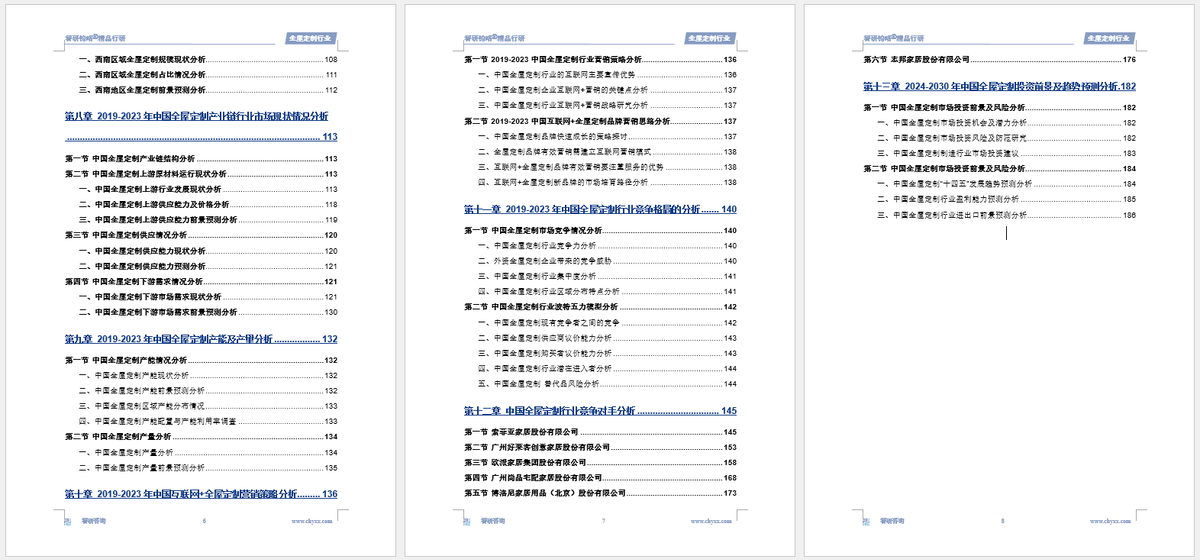Select 二、中国全屋定制产能前景预测分析
The width and height of the screenshot is (1200, 560).
coord(209,391)
